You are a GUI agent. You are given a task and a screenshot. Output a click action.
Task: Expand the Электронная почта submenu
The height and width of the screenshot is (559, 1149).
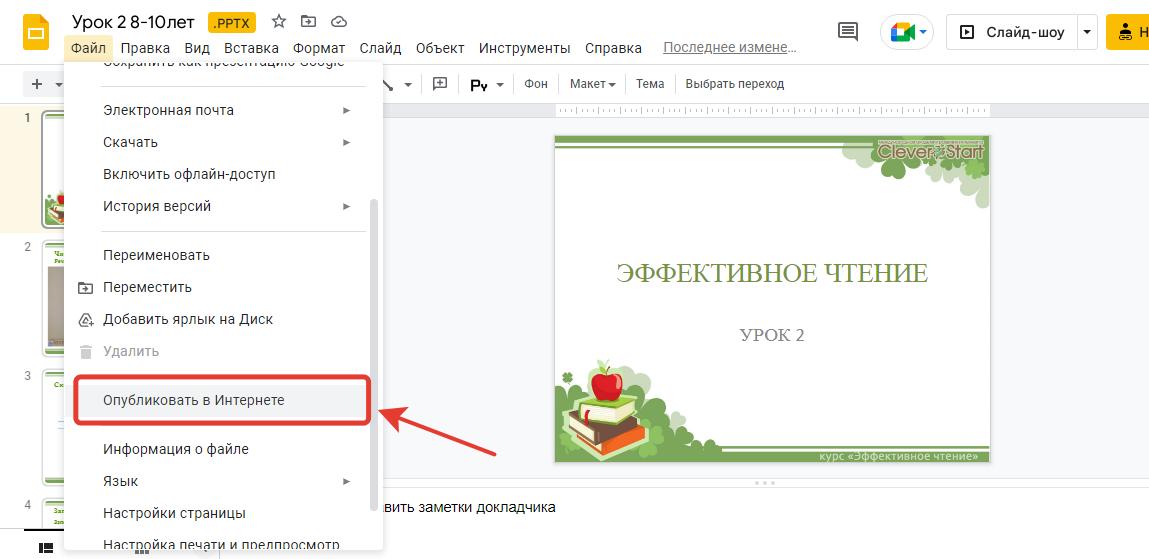(x=223, y=110)
